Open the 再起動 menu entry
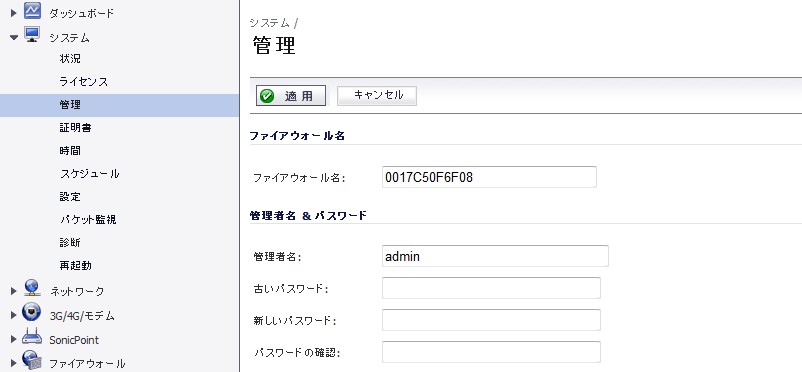802x372 pixels. point(75,266)
